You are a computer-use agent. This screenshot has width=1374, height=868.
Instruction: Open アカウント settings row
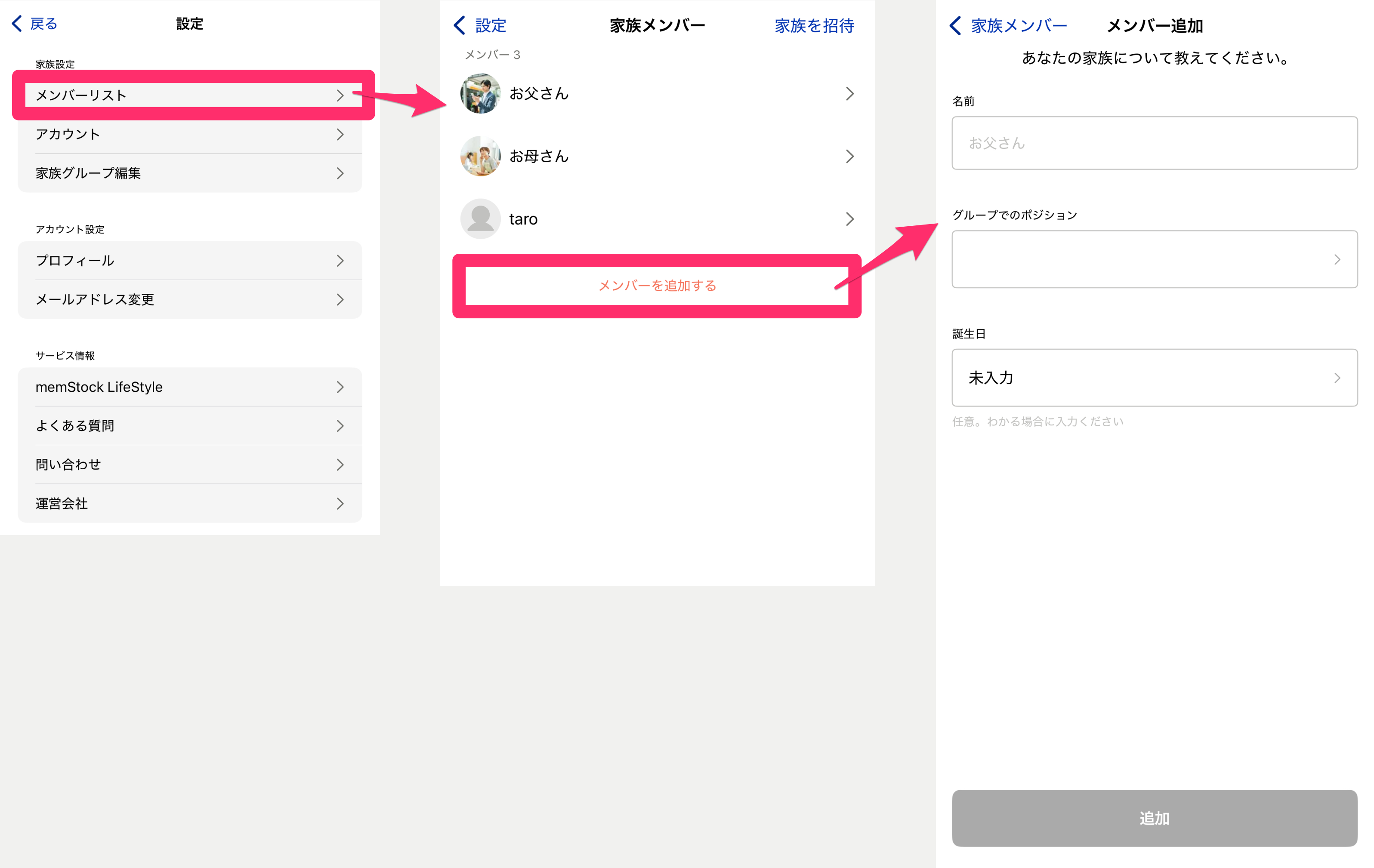(189, 134)
